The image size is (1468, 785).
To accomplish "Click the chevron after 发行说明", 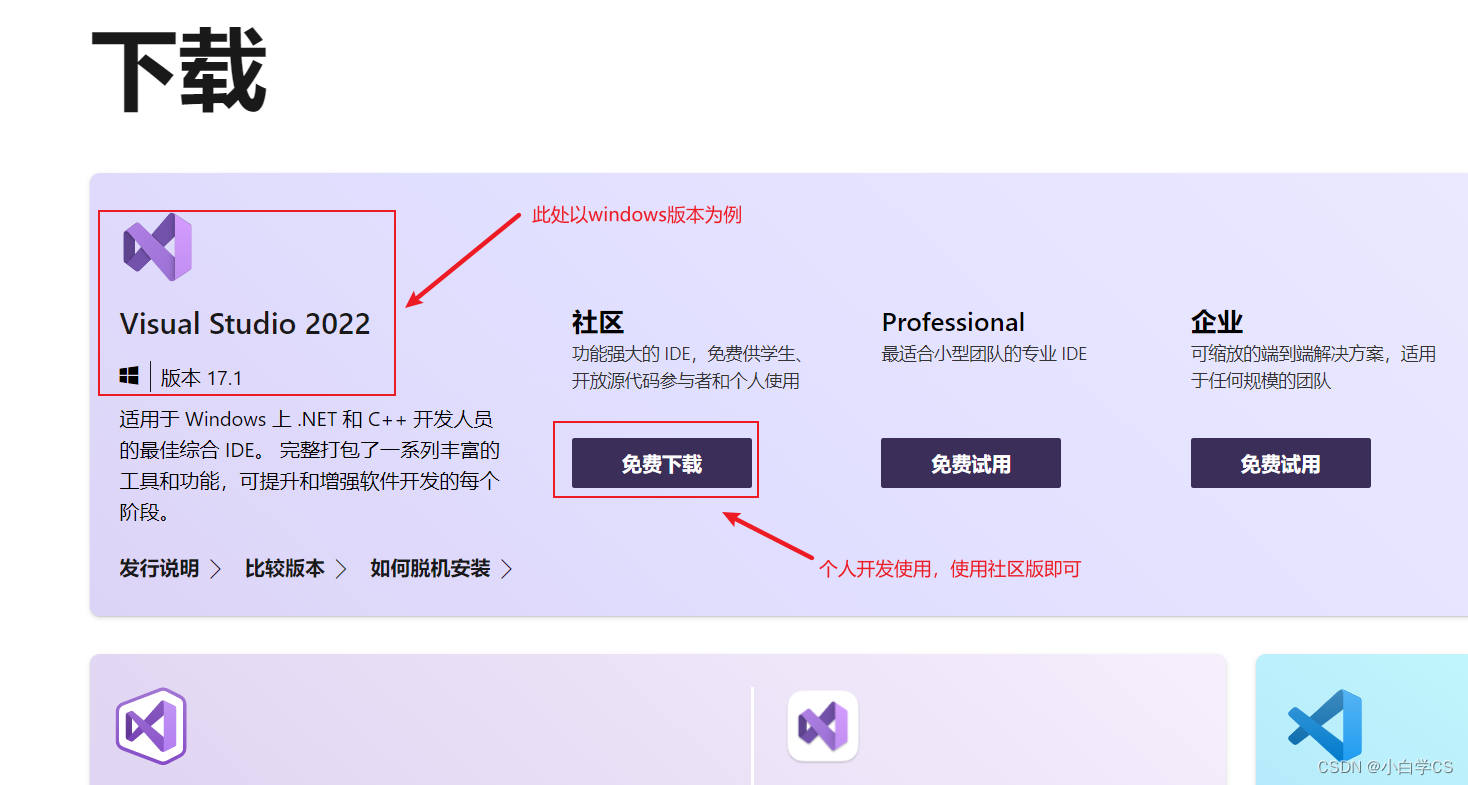I will tap(216, 569).
